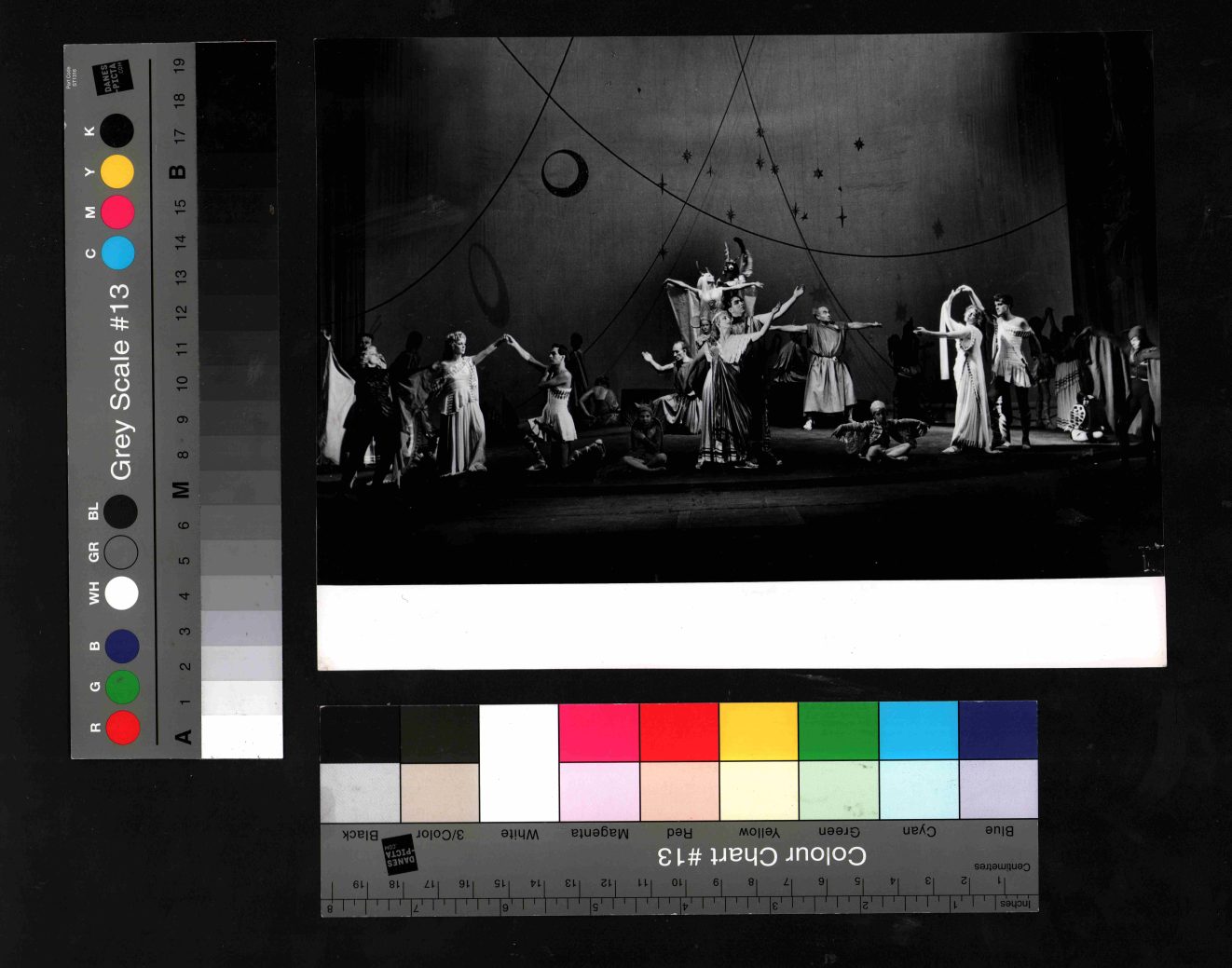This screenshot has height=968, width=1232.
Task: Click the yellow Y circle on grey scale card
Action: click(x=117, y=171)
